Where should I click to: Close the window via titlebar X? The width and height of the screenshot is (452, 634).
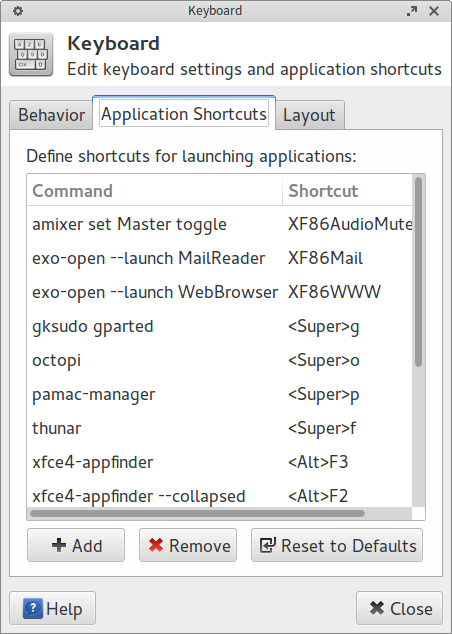click(x=434, y=11)
